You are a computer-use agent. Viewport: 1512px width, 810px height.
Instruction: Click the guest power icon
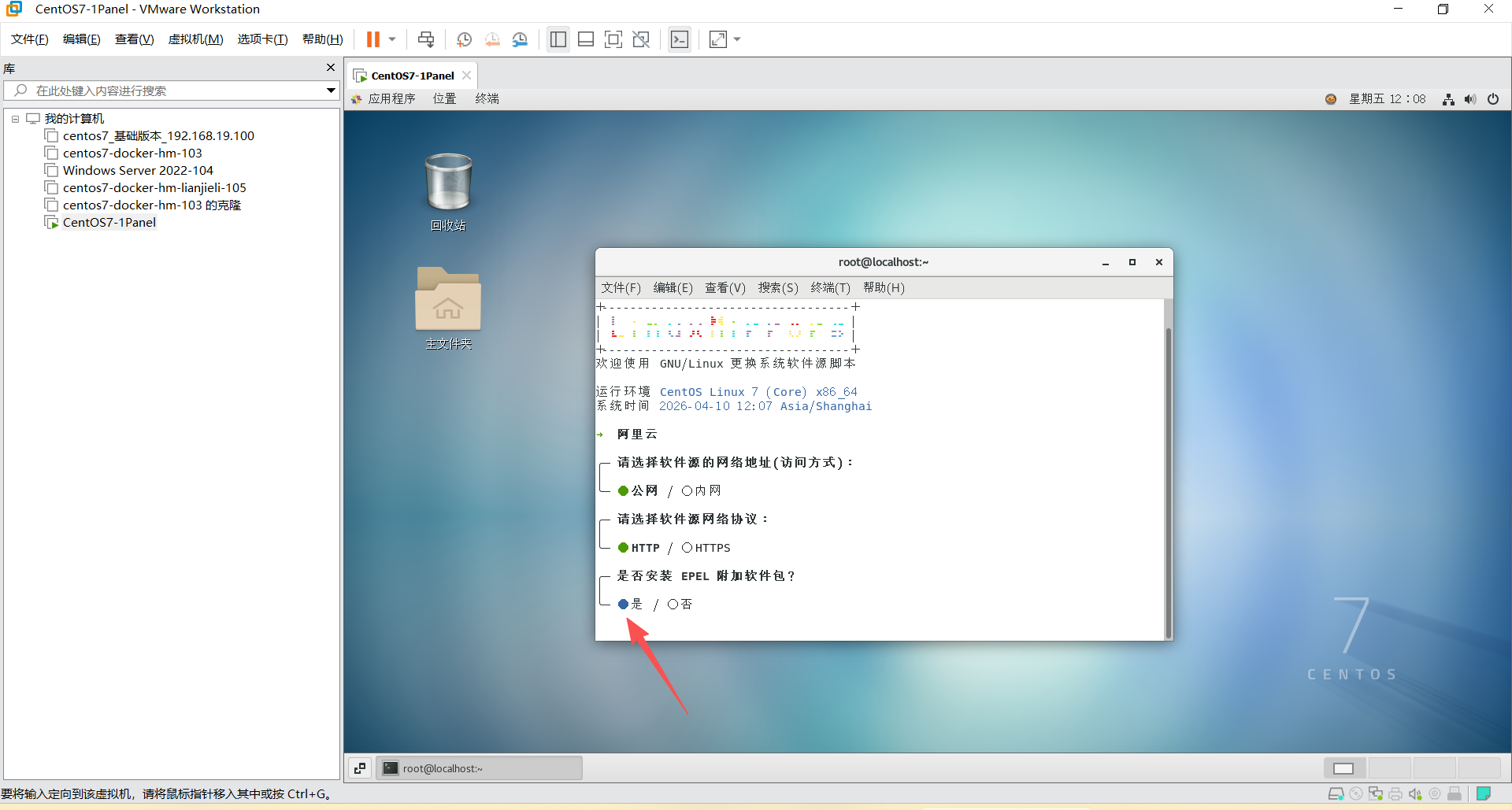pos(1493,99)
